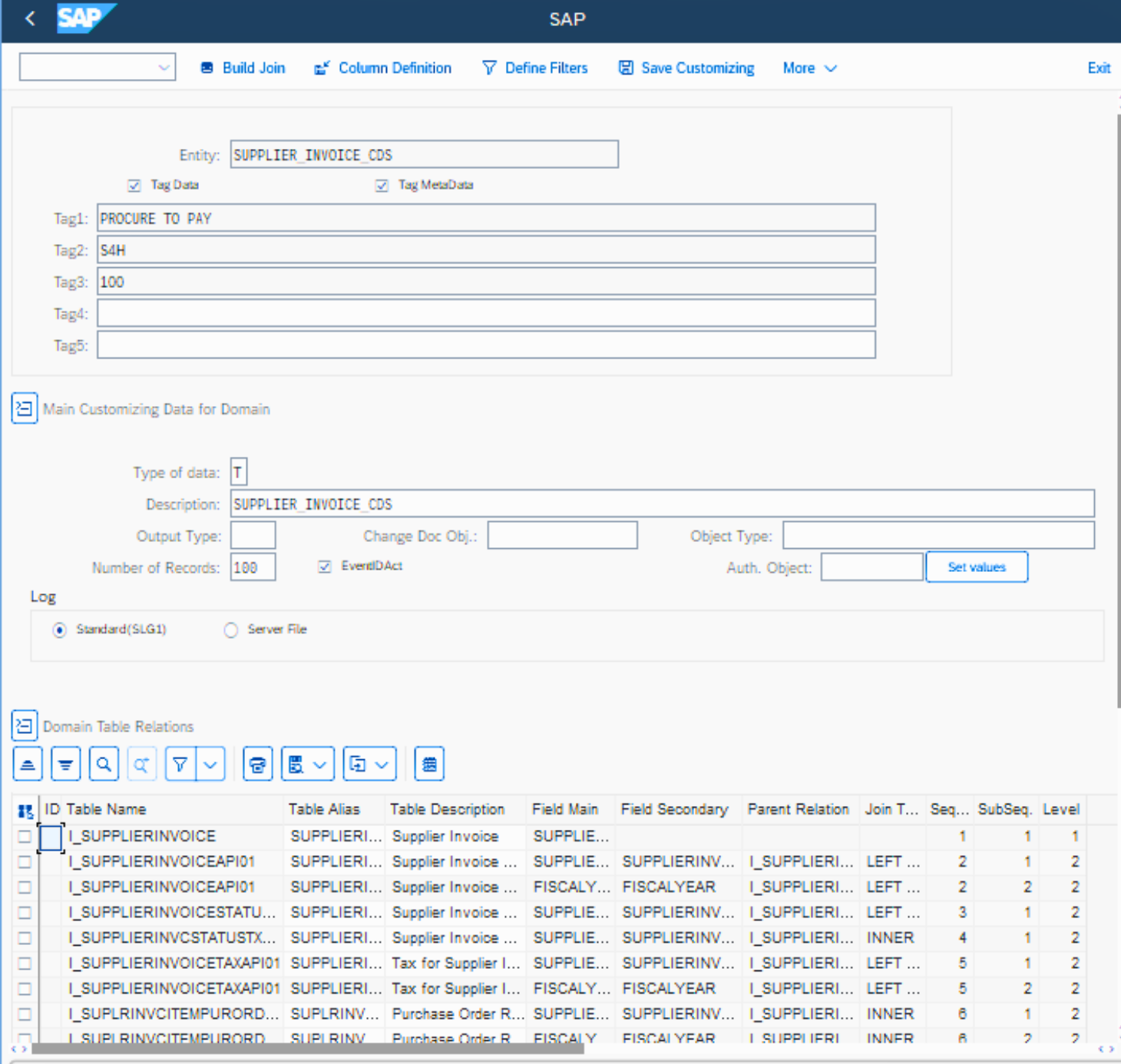Toggle the Tag Data checkbox

pyautogui.click(x=134, y=186)
